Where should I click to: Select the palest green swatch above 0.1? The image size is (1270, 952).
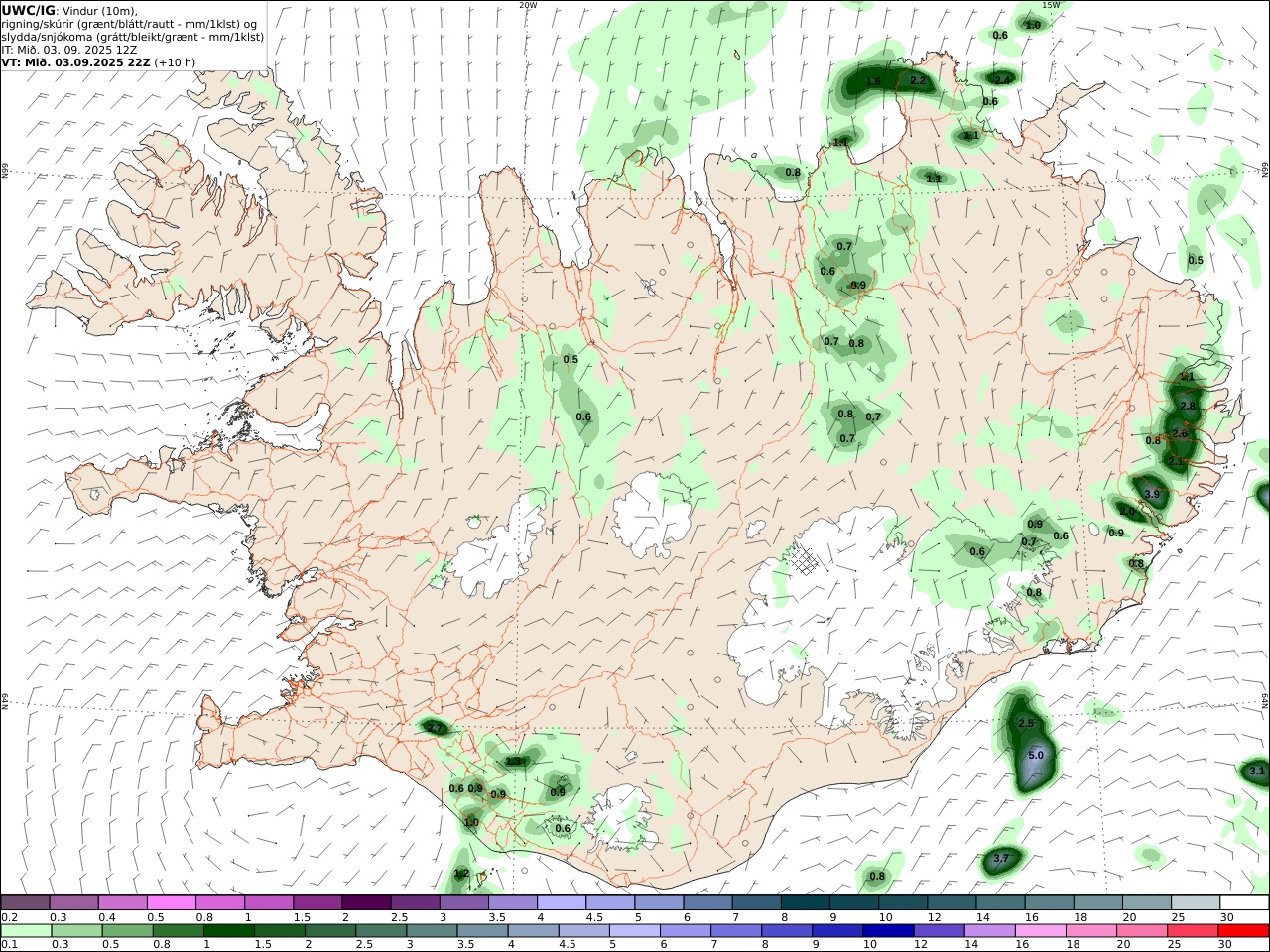[26, 931]
